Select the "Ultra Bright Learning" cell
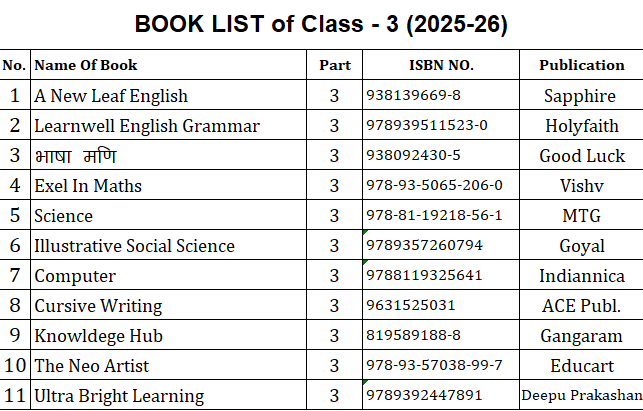This screenshot has height=411, width=643. [x=119, y=396]
